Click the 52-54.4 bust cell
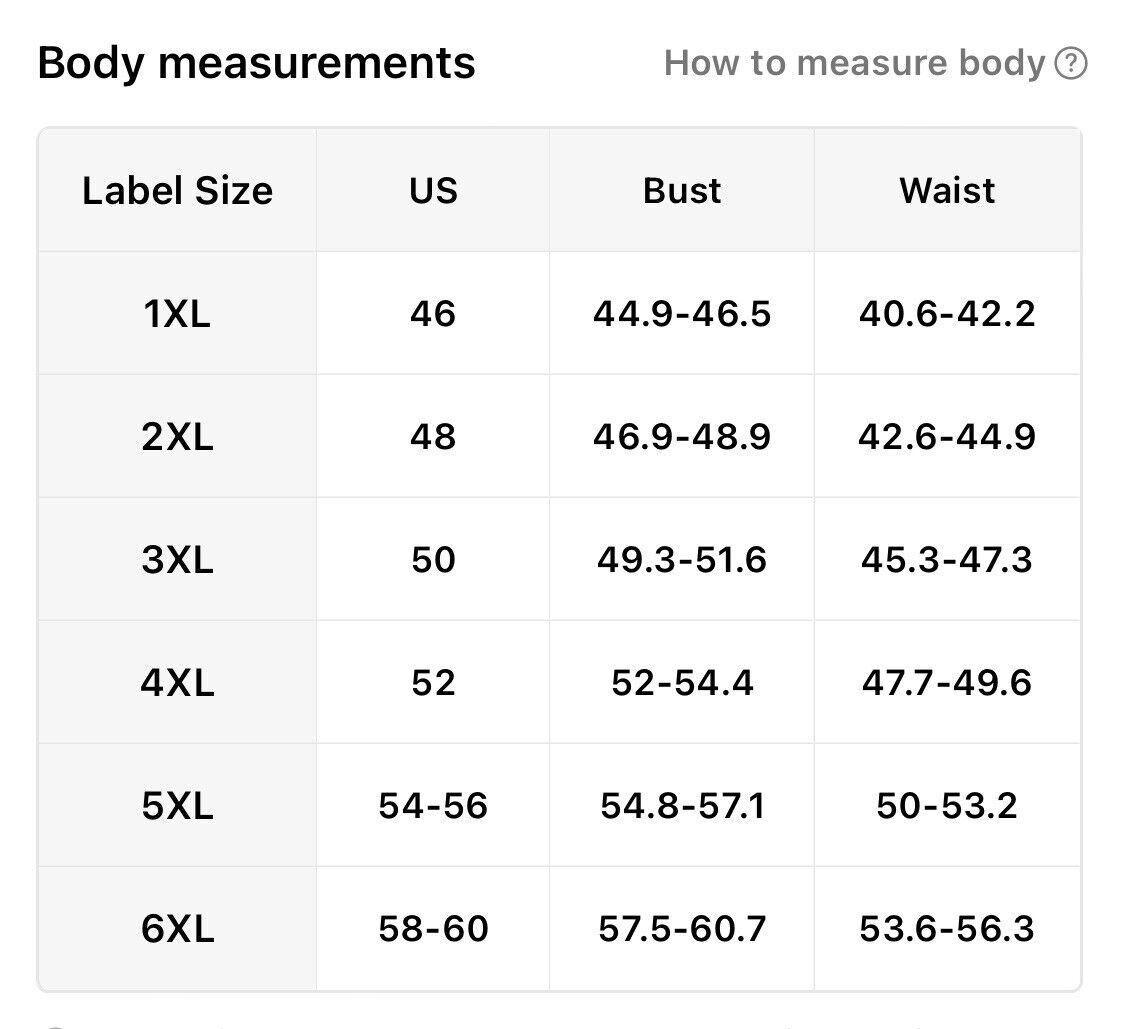 pos(682,682)
